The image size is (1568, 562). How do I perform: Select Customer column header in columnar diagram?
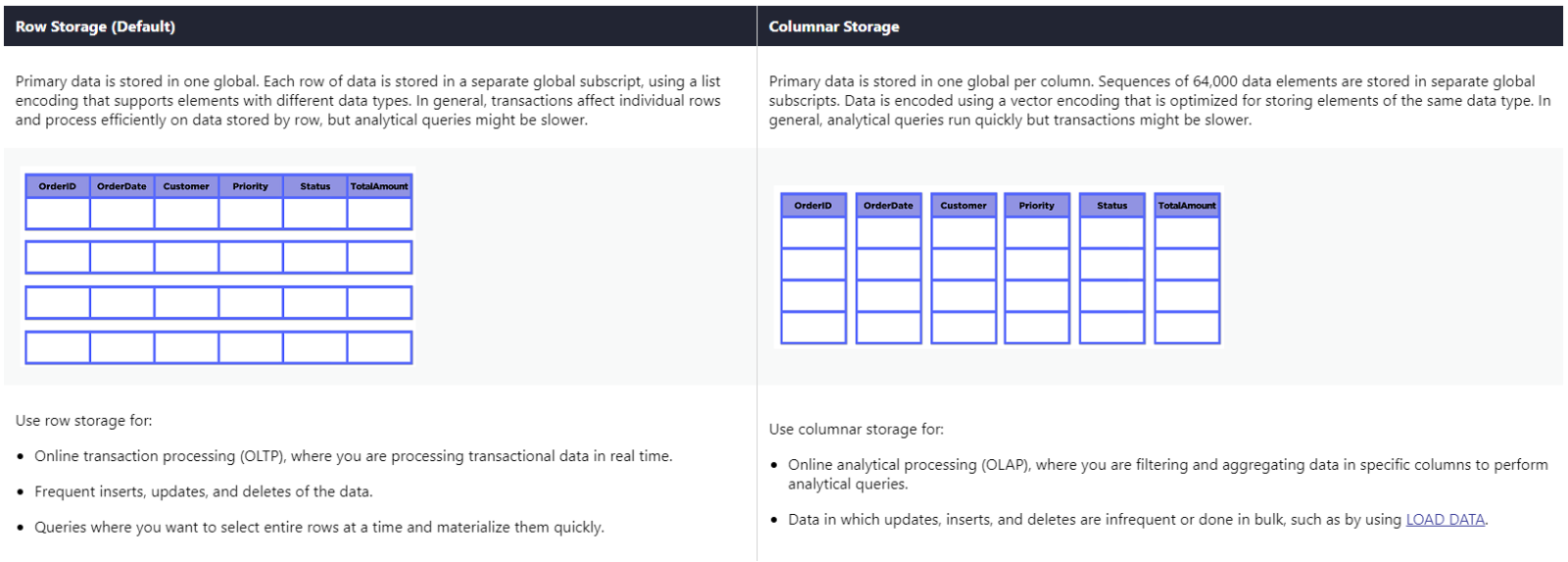[963, 206]
